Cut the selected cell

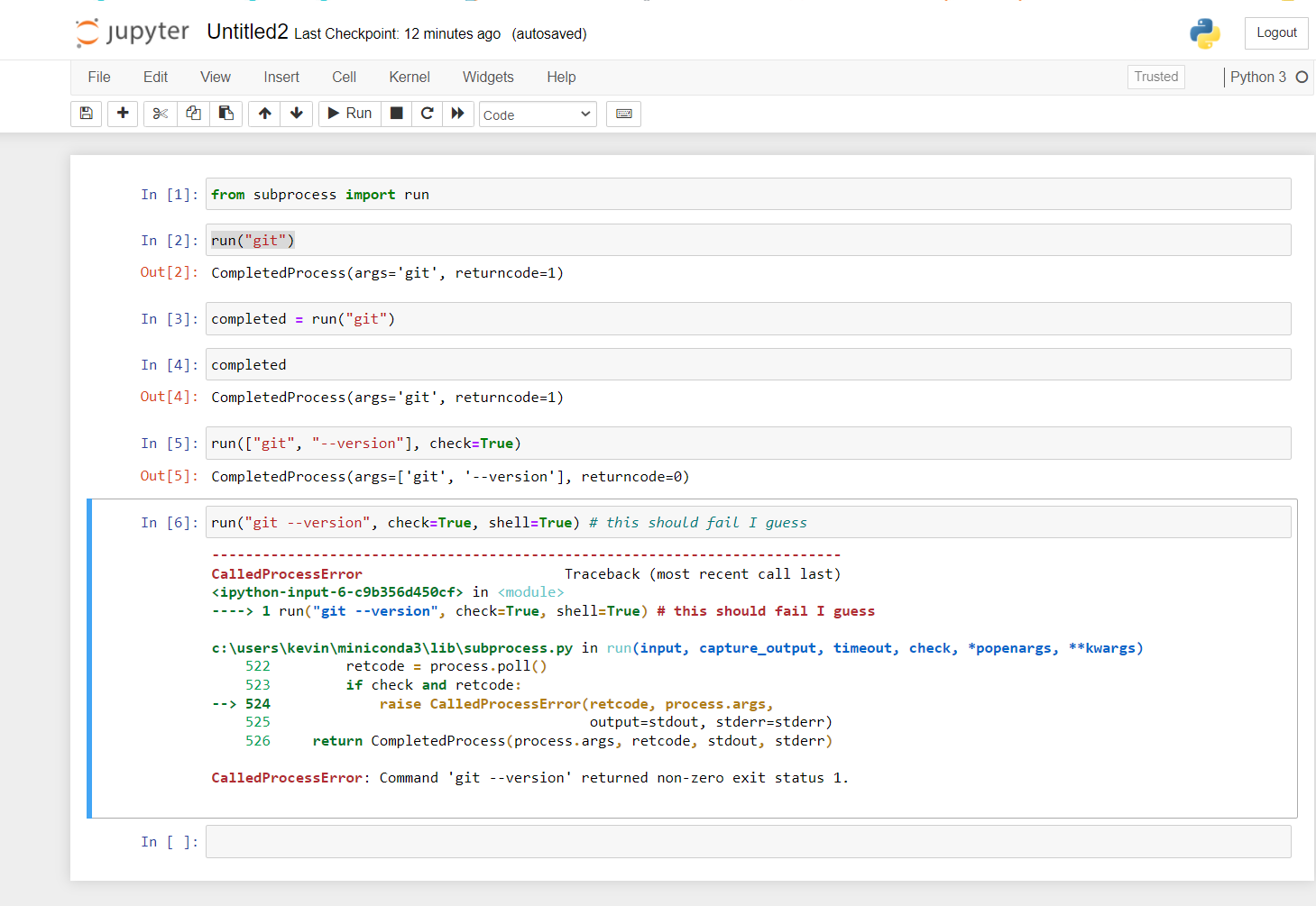click(x=160, y=114)
